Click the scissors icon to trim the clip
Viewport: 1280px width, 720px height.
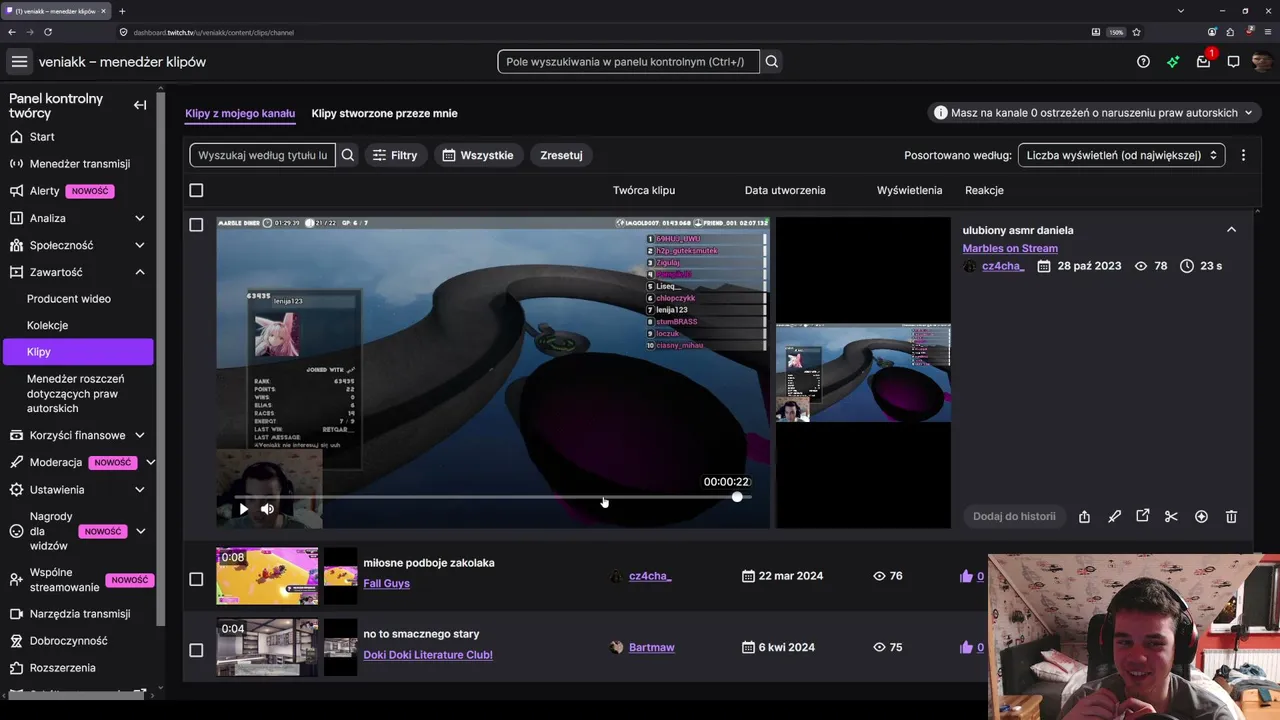tap(1171, 517)
